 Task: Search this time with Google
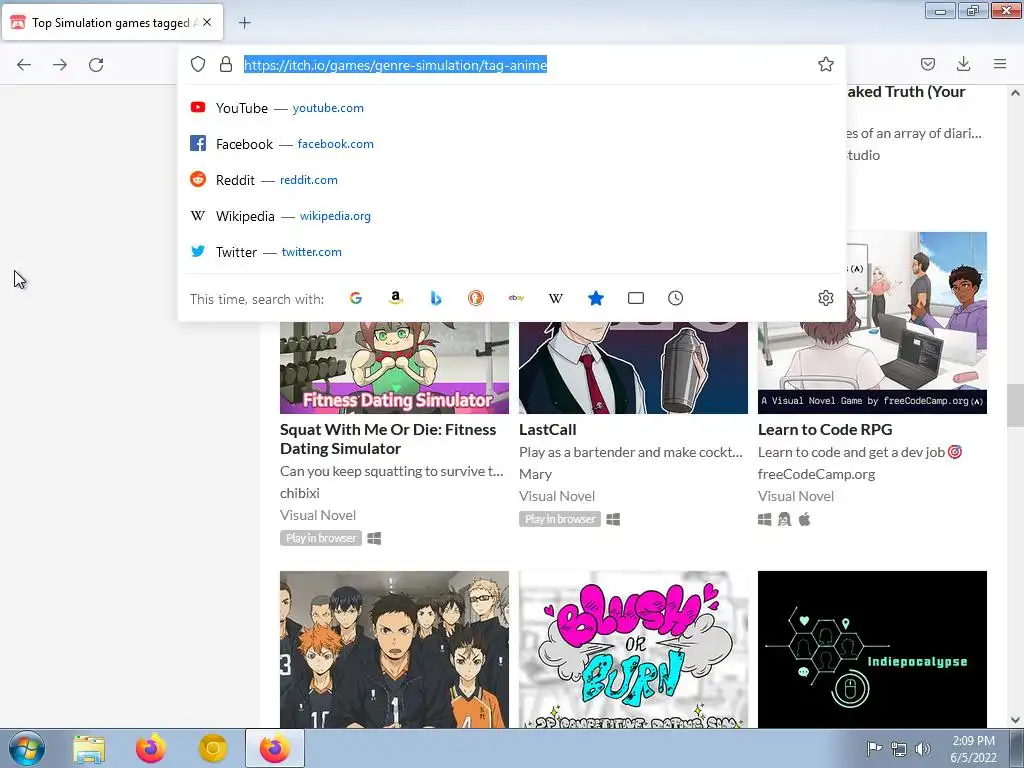pyautogui.click(x=356, y=298)
